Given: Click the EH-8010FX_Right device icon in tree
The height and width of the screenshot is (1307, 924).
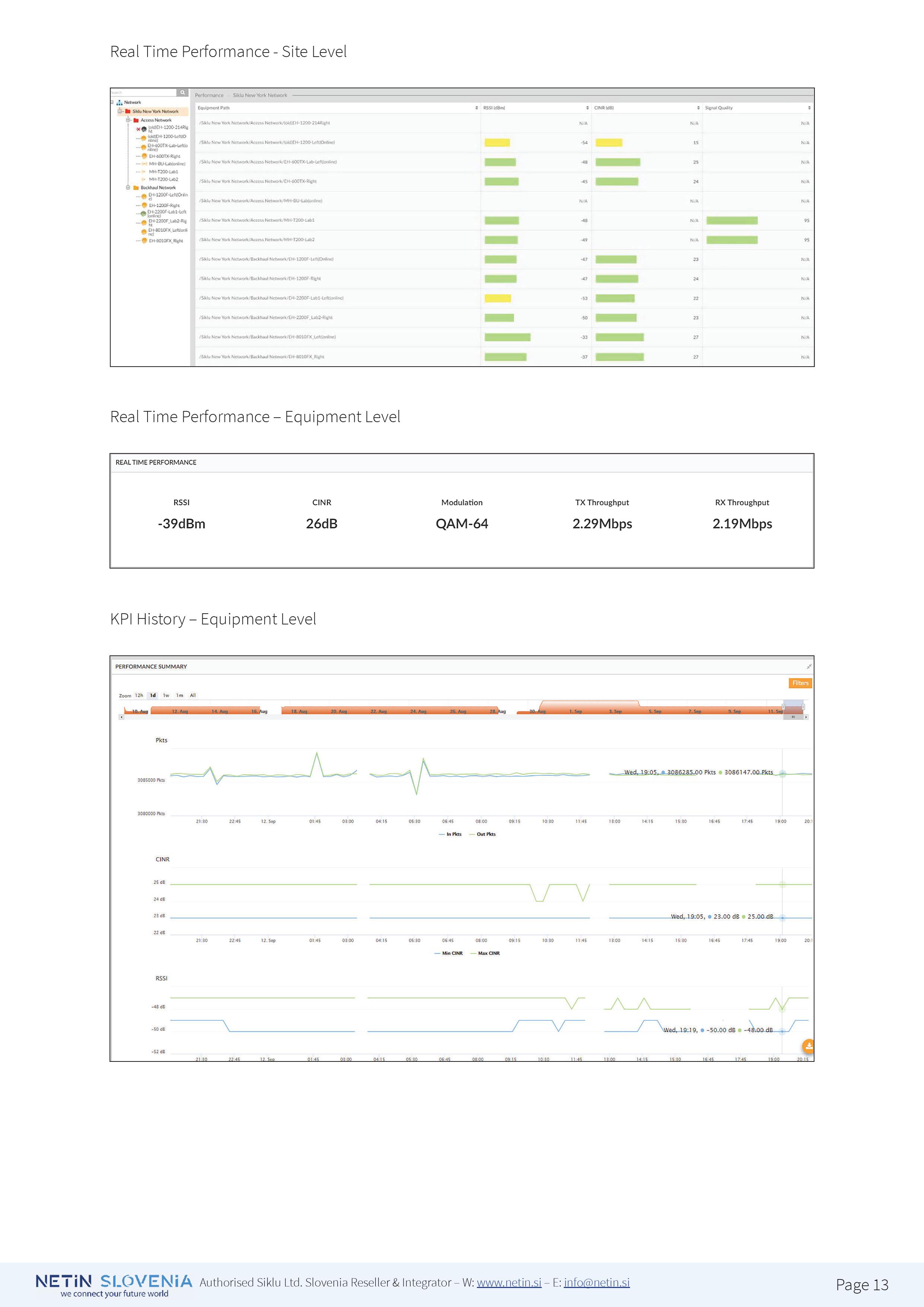Looking at the screenshot, I should click(x=144, y=241).
